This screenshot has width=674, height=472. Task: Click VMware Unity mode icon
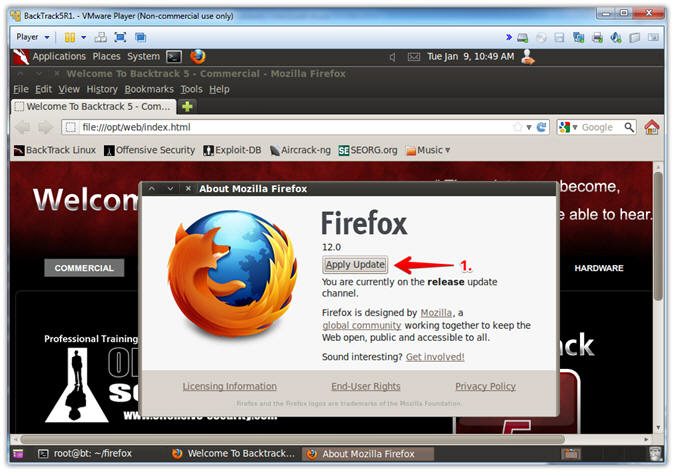(140, 37)
